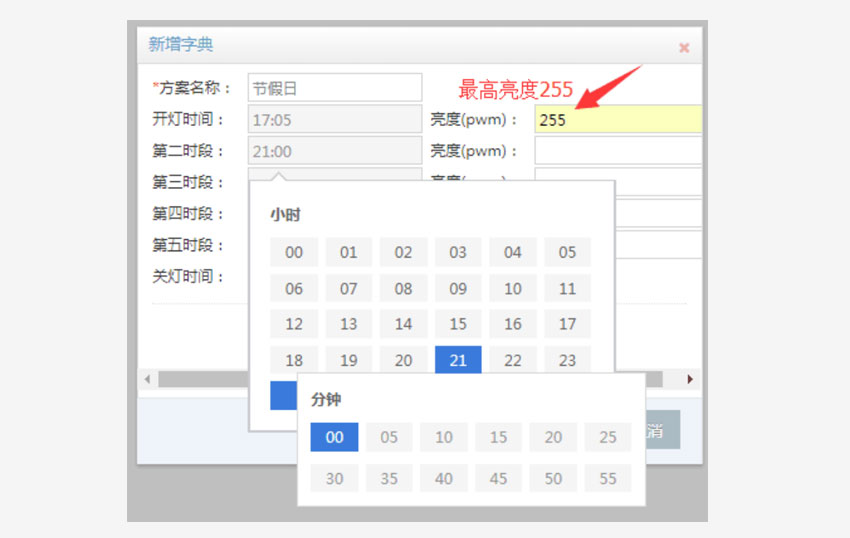The image size is (850, 538).
Task: Open the 开灯时间 time field showing 17:05
Action: tap(335, 120)
